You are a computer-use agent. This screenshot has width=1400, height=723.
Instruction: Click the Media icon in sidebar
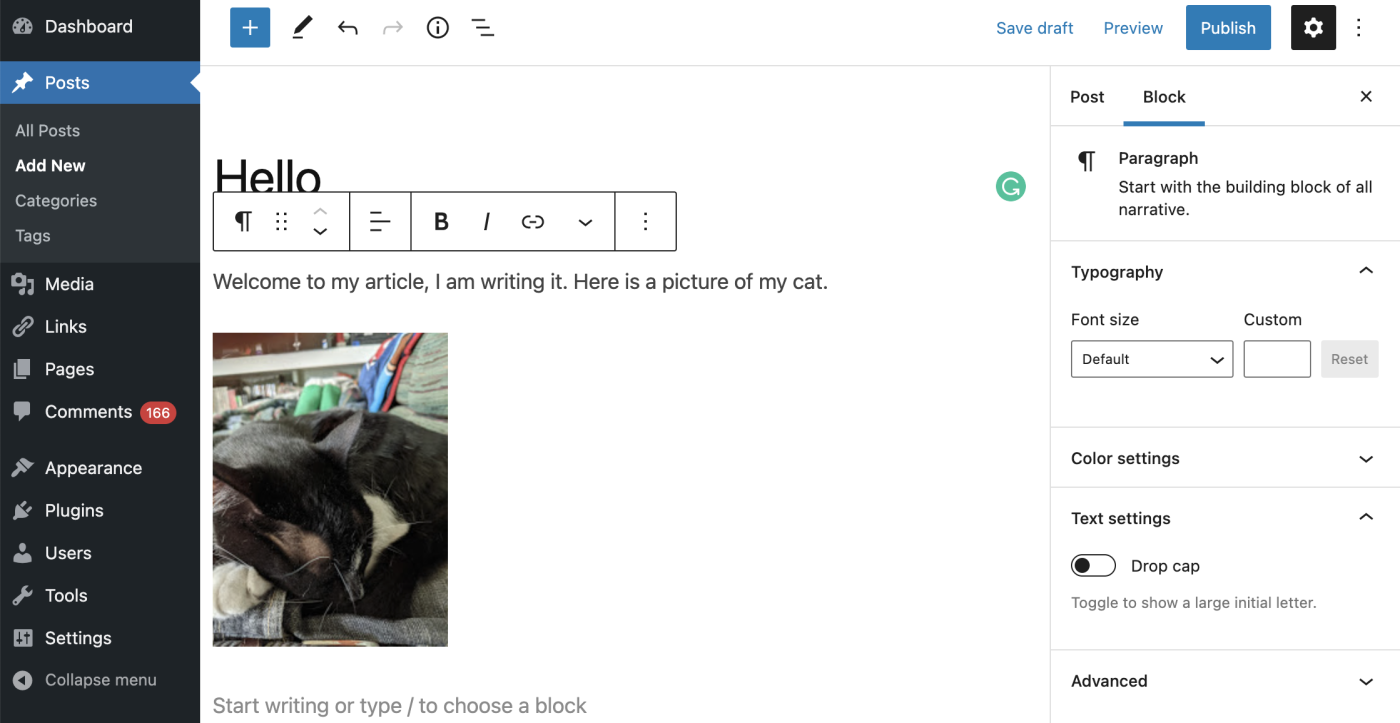[x=22, y=284]
